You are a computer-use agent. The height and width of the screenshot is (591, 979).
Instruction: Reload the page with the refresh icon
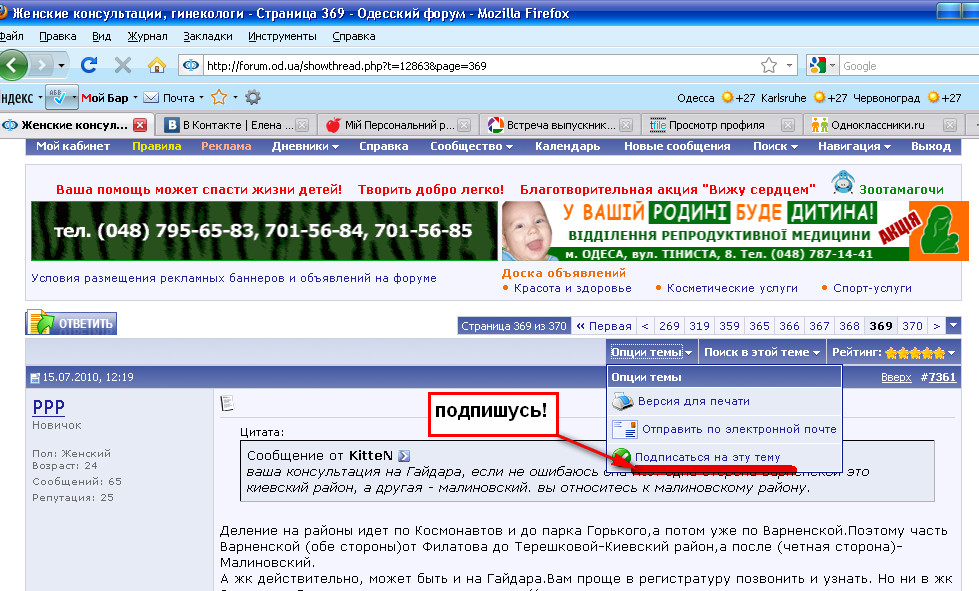pos(89,65)
